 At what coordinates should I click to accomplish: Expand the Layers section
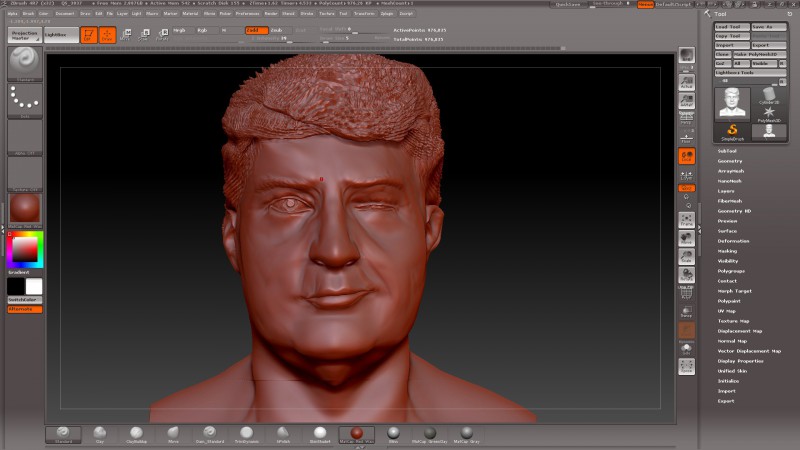click(726, 191)
